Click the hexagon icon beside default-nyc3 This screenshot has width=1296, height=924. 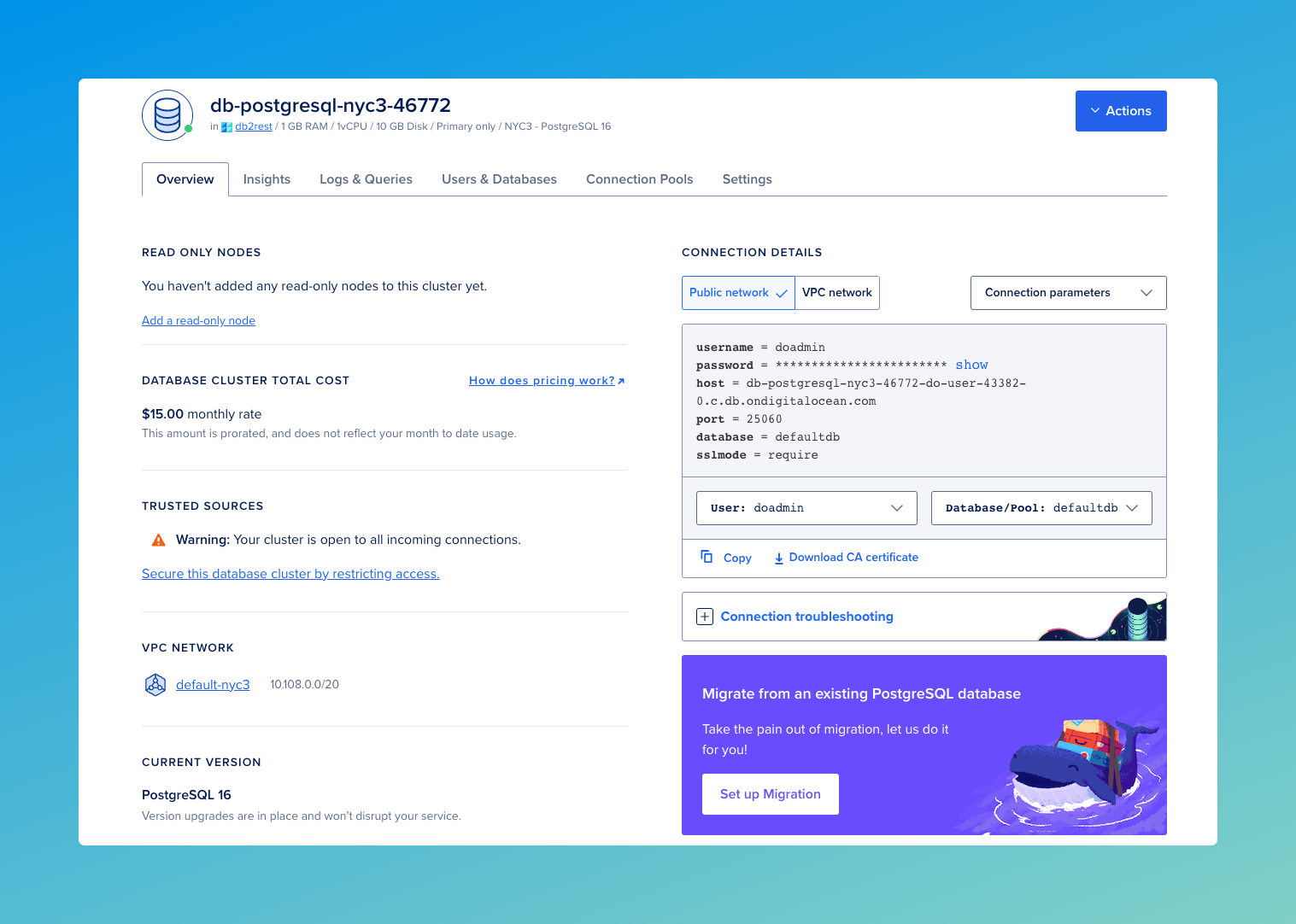pyautogui.click(x=155, y=684)
